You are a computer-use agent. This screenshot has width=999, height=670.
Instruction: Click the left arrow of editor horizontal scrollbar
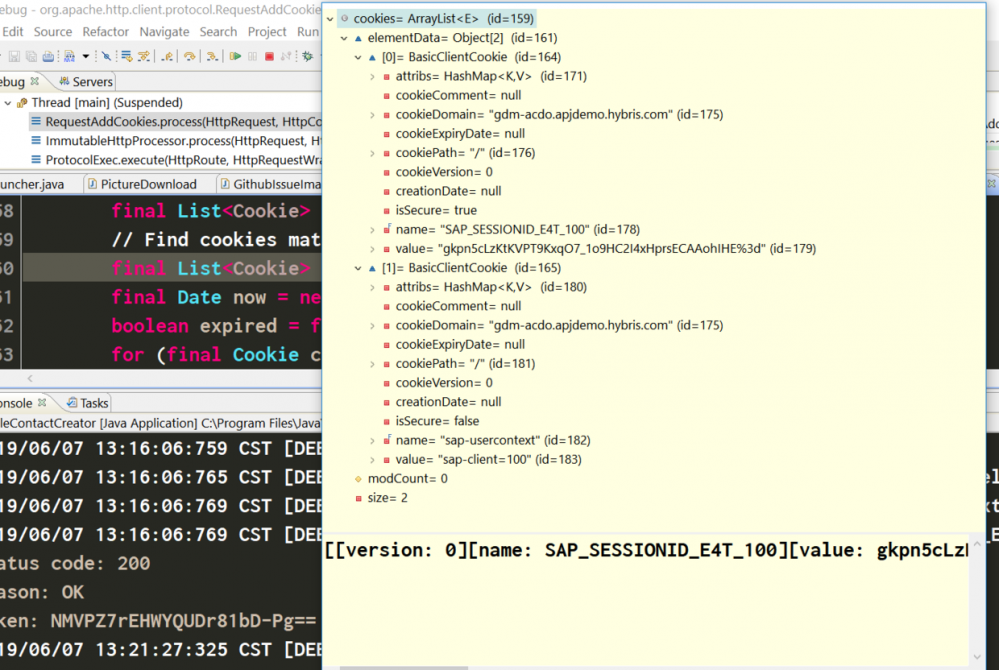[30, 378]
